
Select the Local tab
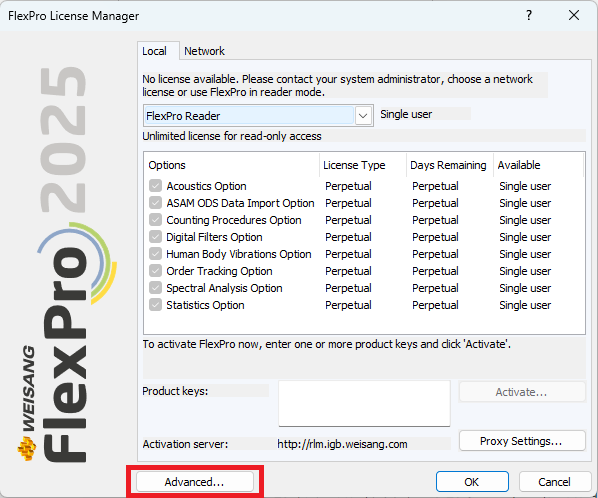(x=154, y=51)
